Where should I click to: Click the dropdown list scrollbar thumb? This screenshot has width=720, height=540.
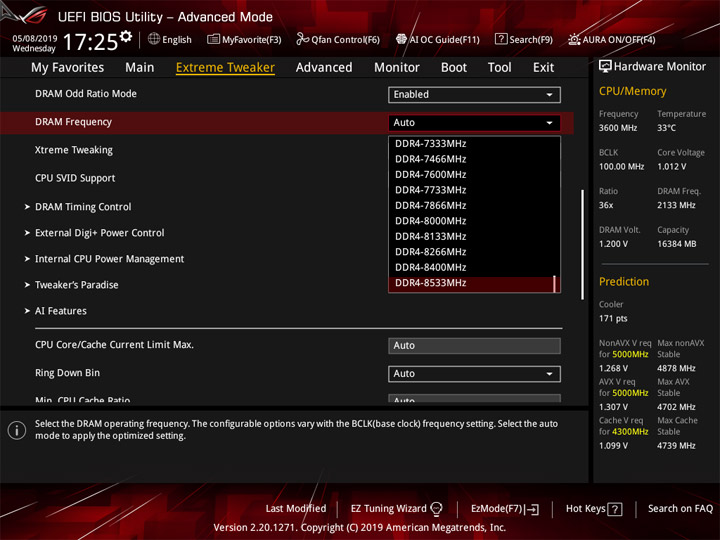555,283
